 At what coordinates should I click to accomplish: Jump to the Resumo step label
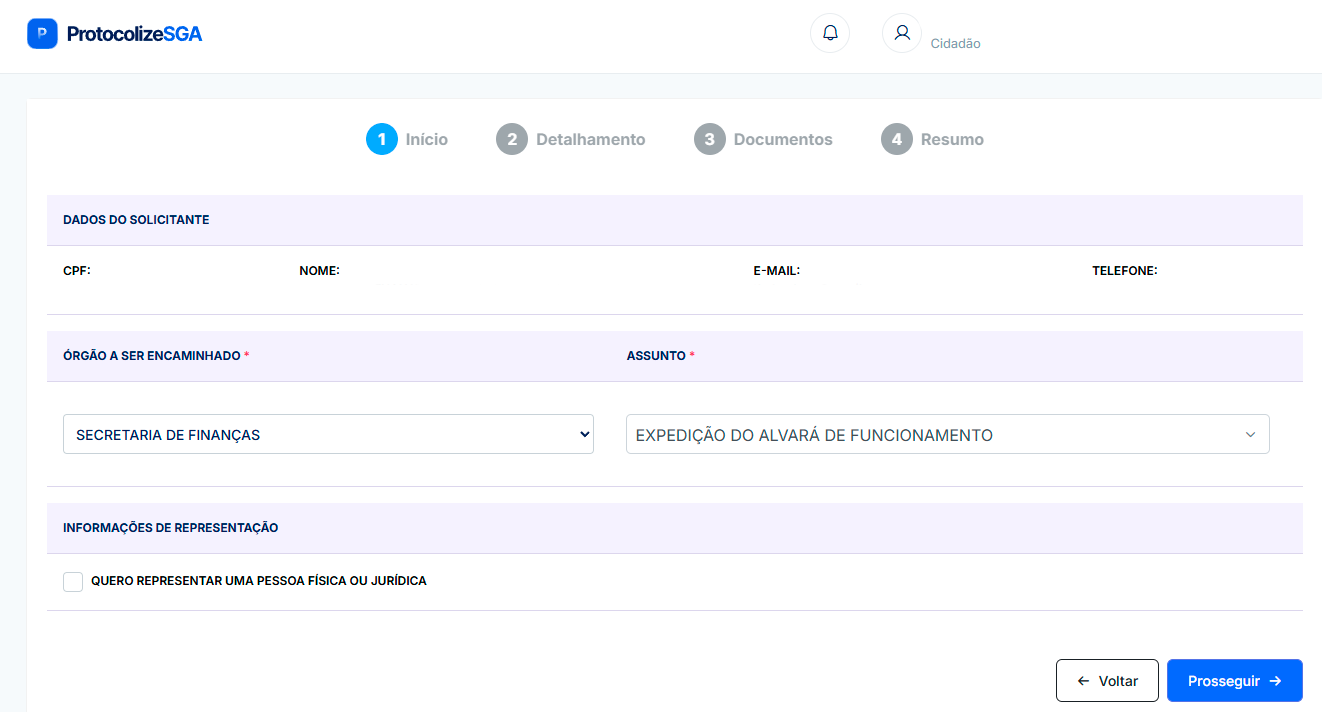coord(952,140)
